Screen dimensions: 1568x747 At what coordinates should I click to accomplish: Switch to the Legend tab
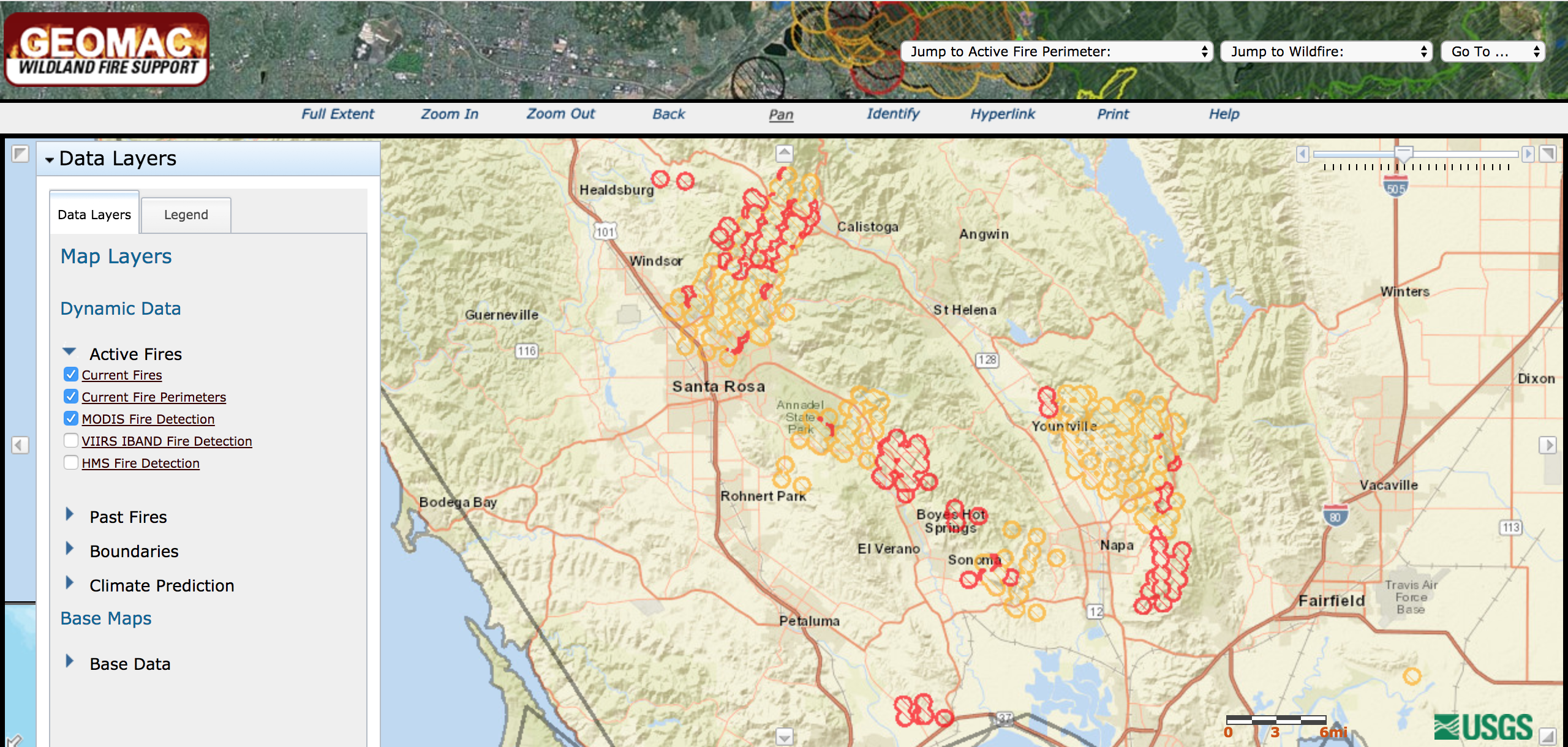186,215
